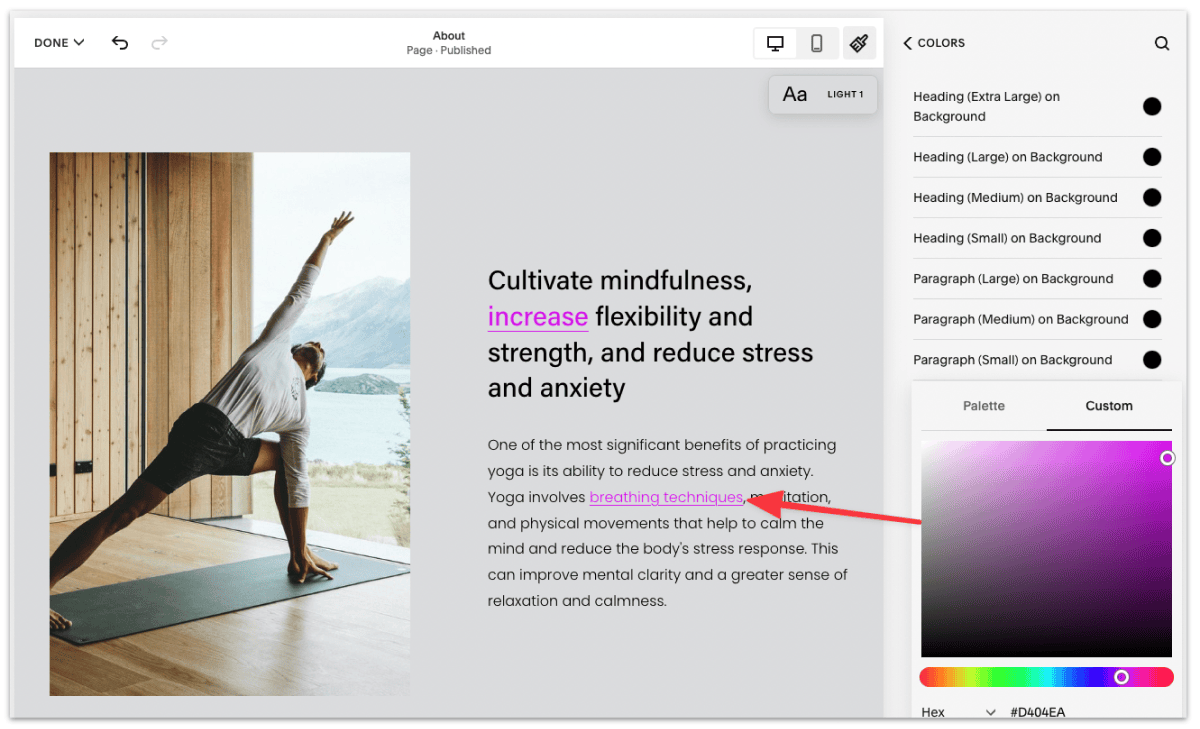Search colors with magnifier icon
The height and width of the screenshot is (729, 1200).
[x=1161, y=43]
